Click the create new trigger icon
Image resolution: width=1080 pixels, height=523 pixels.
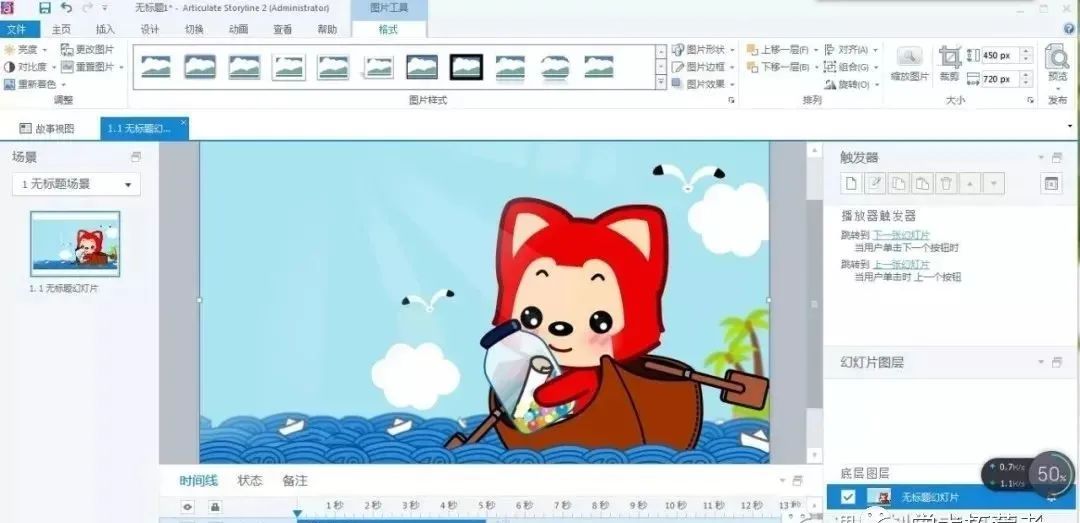click(851, 183)
